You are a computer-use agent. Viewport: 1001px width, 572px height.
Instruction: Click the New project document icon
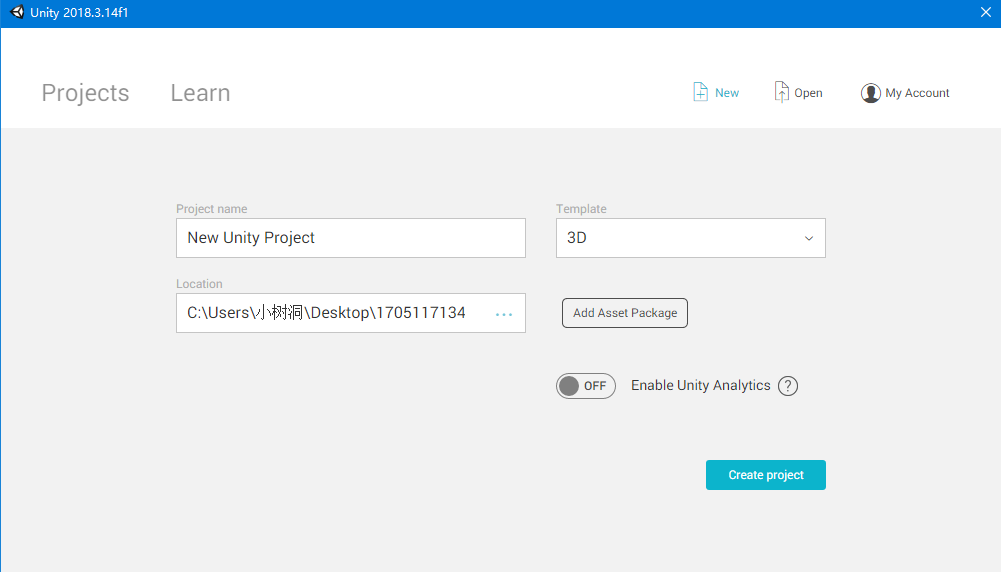pyautogui.click(x=700, y=92)
